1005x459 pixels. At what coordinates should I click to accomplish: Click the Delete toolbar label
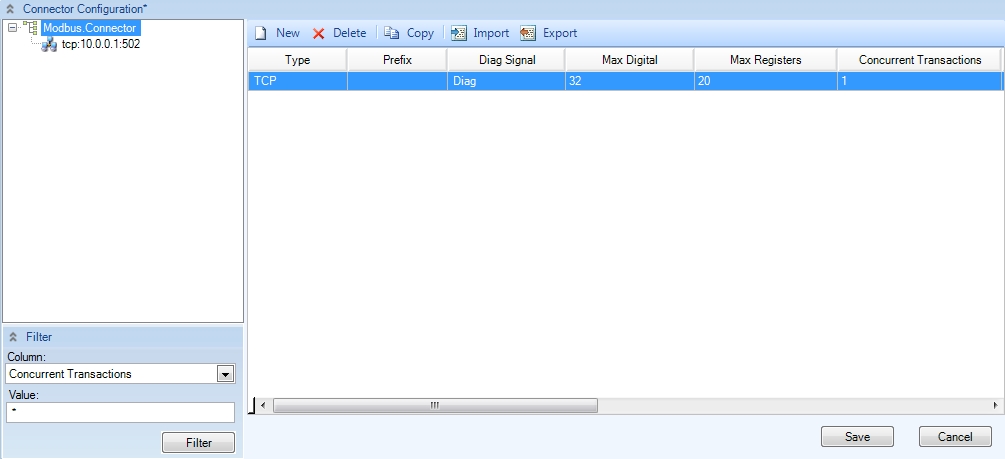coord(349,33)
